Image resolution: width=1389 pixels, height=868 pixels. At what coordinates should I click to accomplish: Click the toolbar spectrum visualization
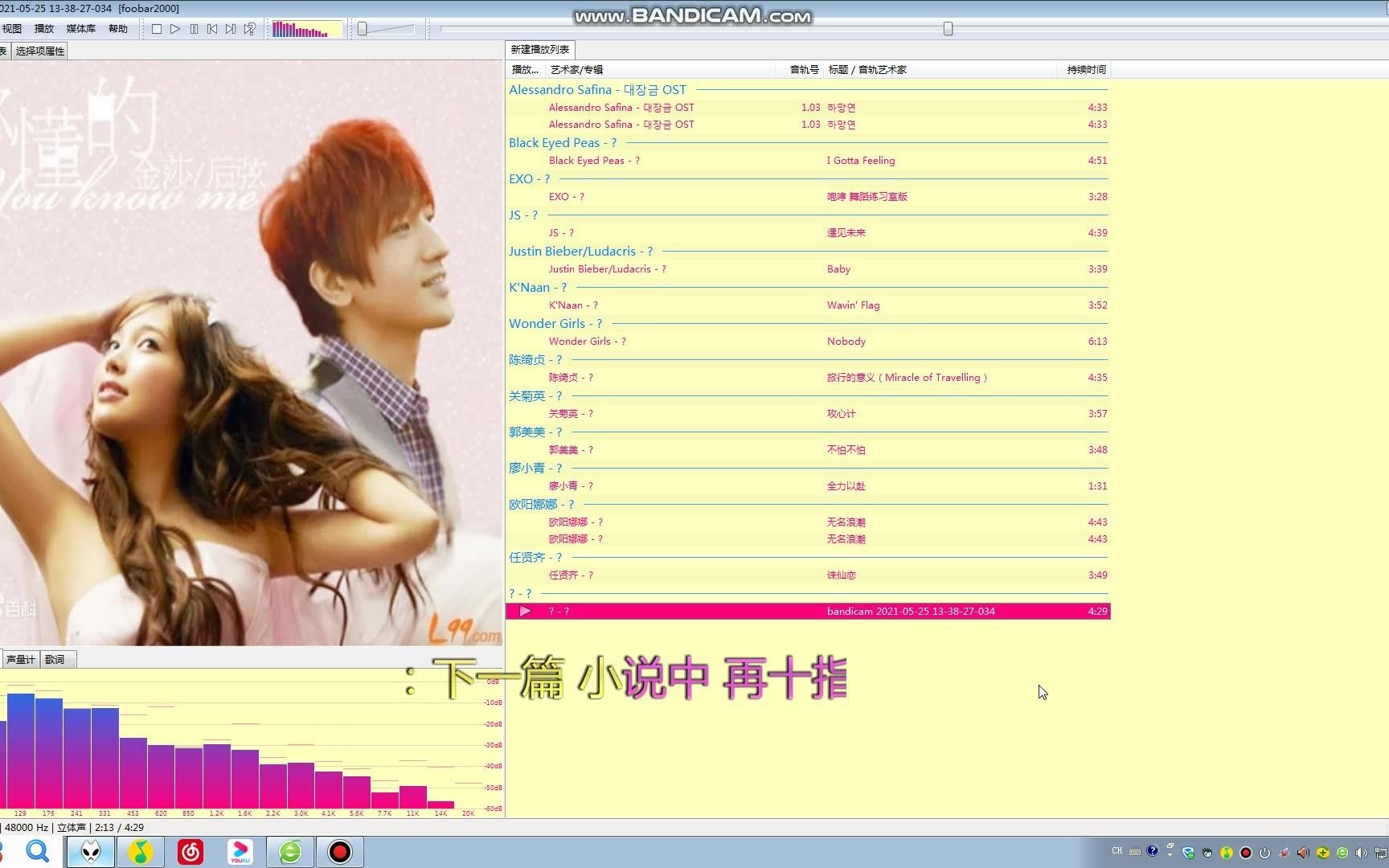click(306, 30)
